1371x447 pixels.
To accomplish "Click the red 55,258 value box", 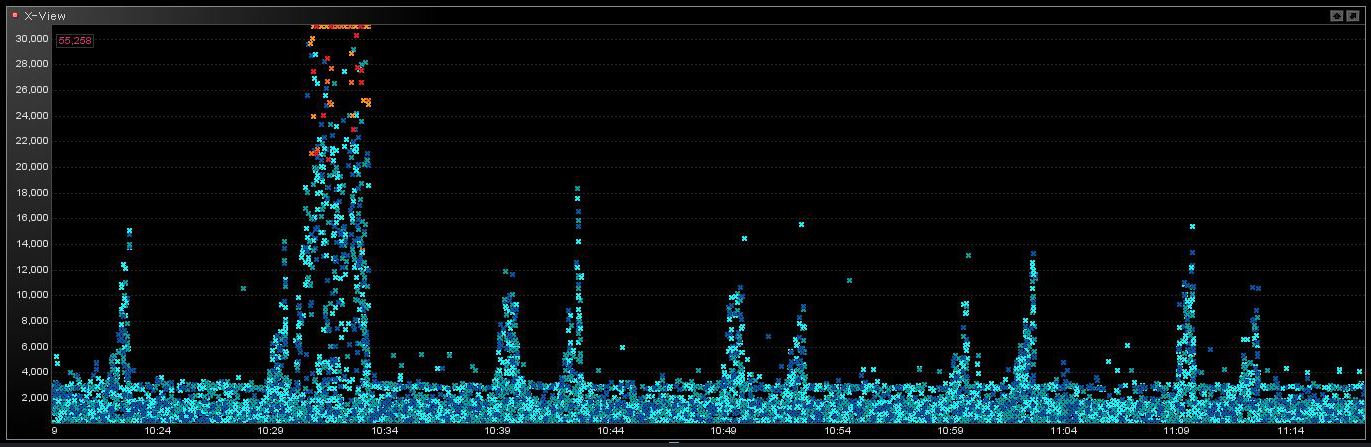I will [x=75, y=41].
